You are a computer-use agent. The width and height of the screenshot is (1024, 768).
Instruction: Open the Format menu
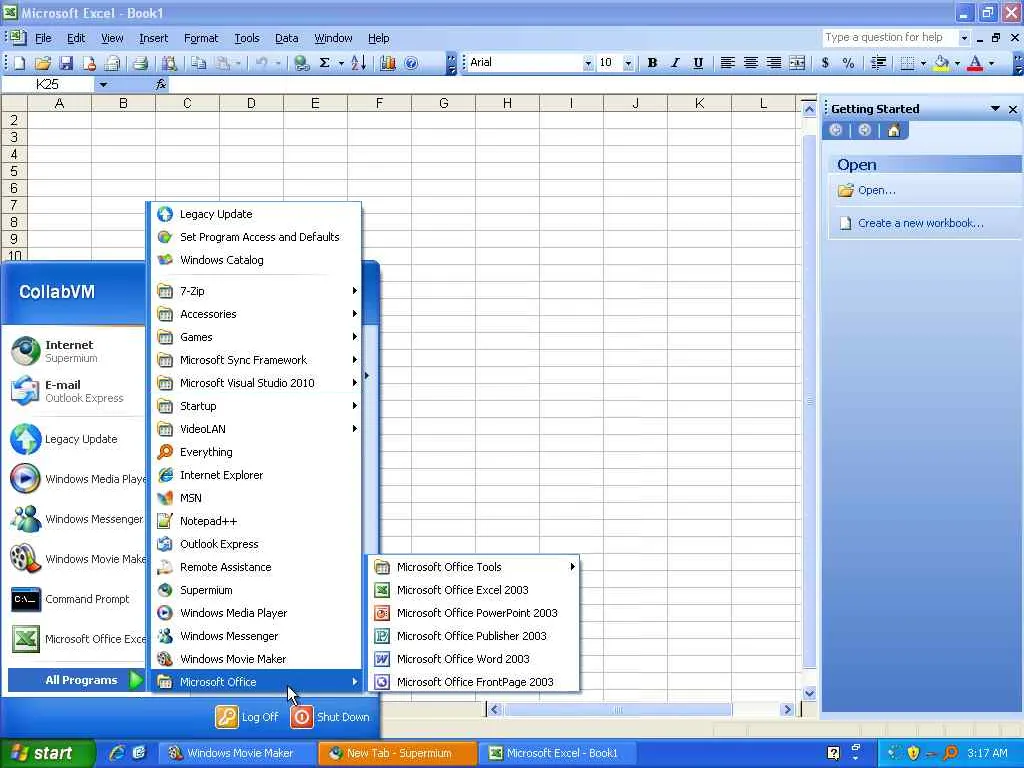201,38
